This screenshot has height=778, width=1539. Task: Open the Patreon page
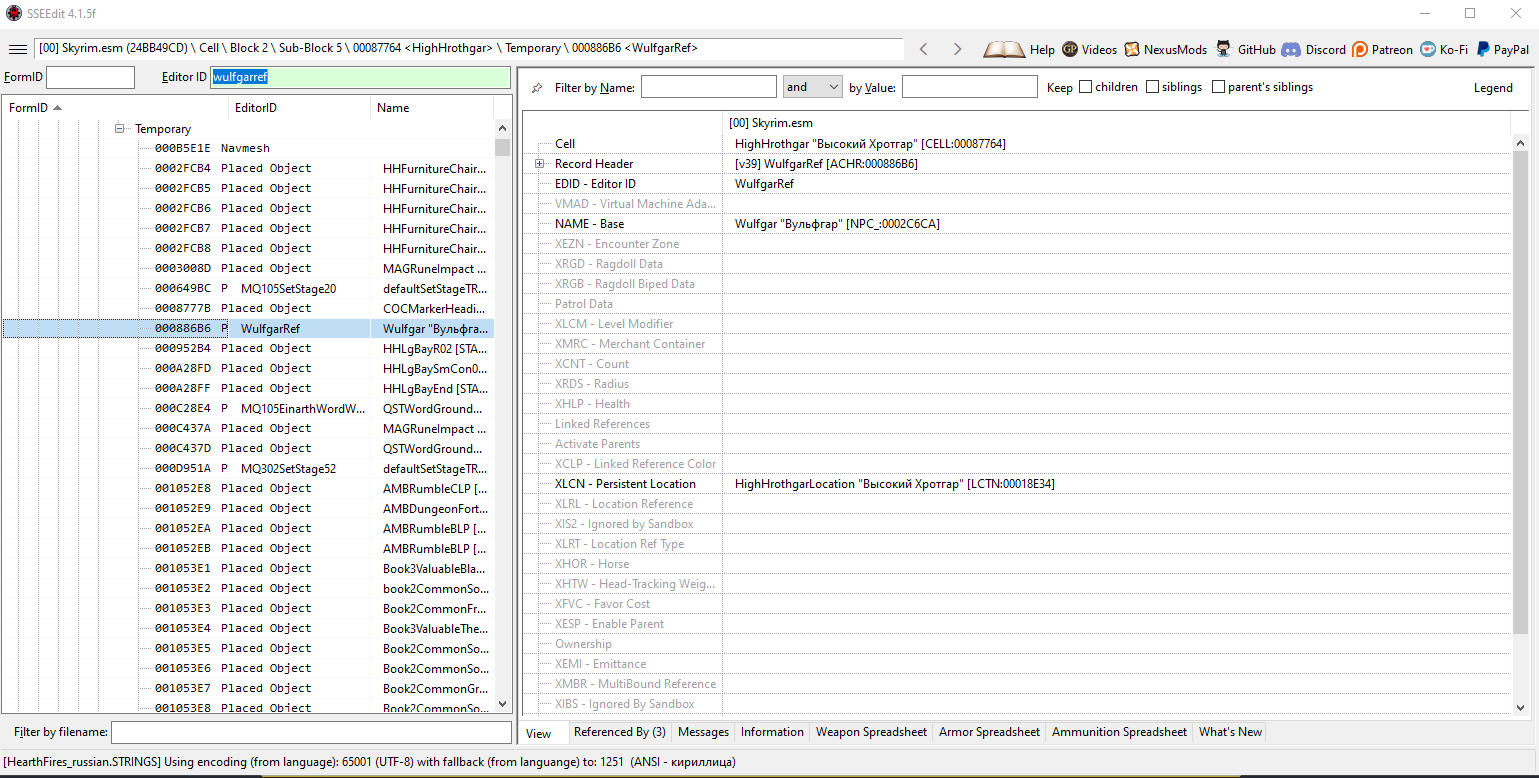click(x=1383, y=49)
